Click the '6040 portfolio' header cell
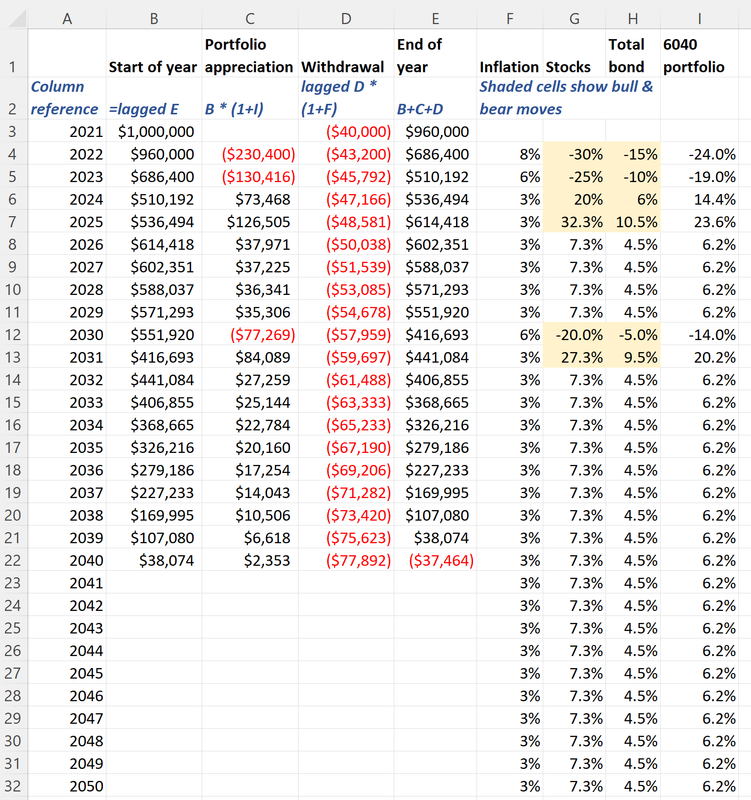 point(699,53)
